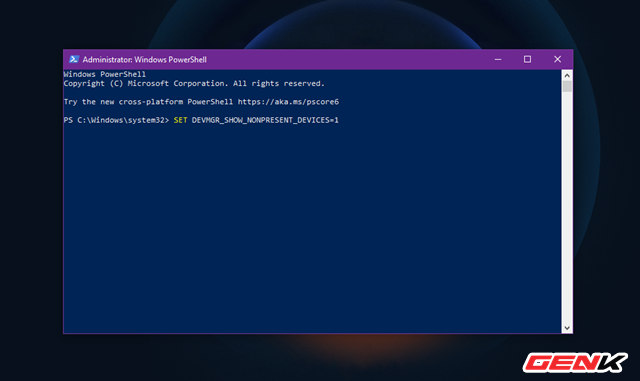Click the Microsoft Corporation copyright line
The width and height of the screenshot is (640, 381).
coord(194,84)
